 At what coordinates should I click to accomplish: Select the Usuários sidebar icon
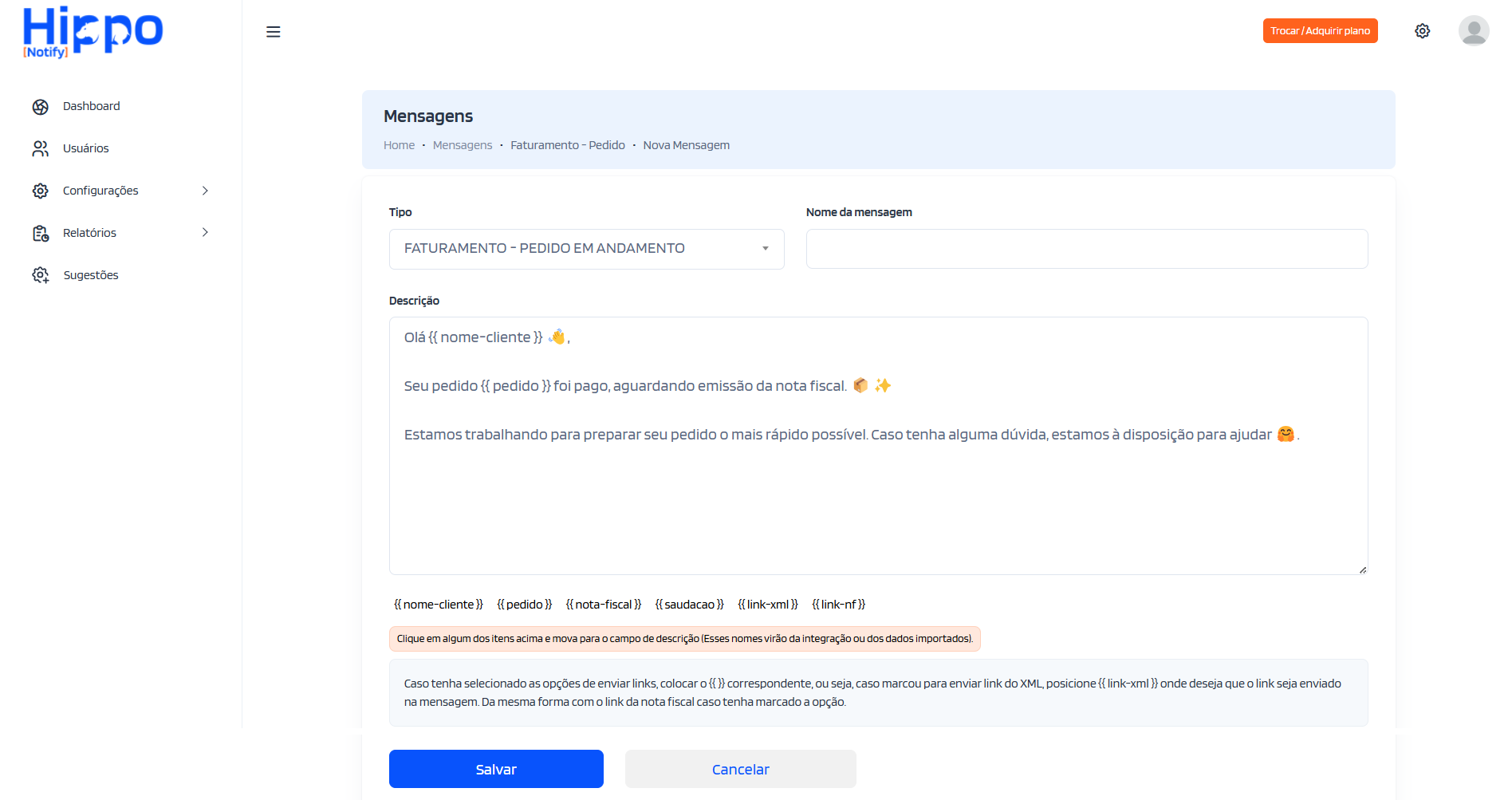41,148
